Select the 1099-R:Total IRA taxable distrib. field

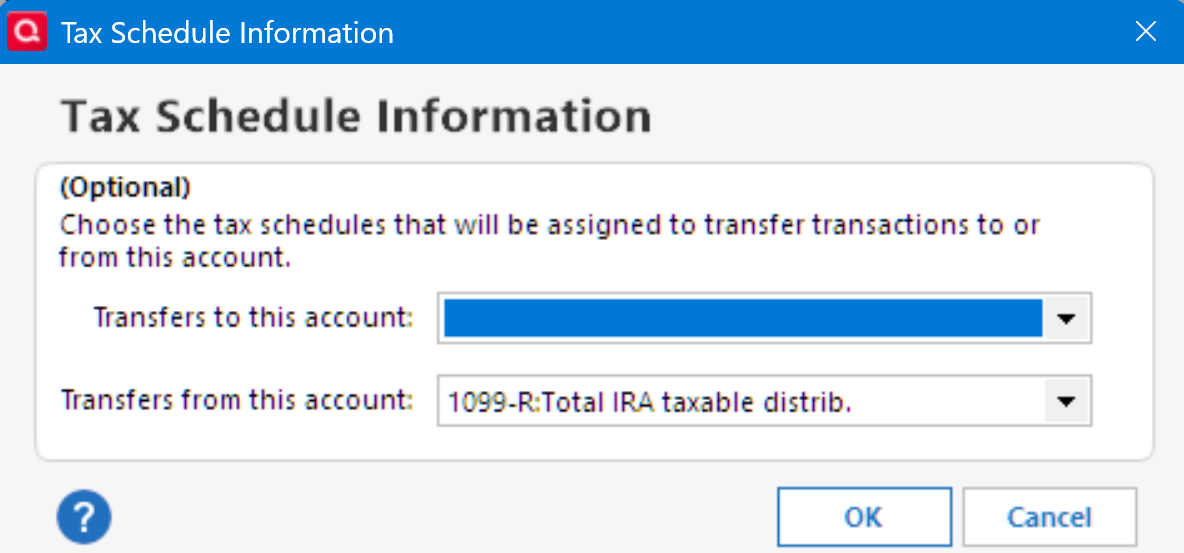[742, 402]
